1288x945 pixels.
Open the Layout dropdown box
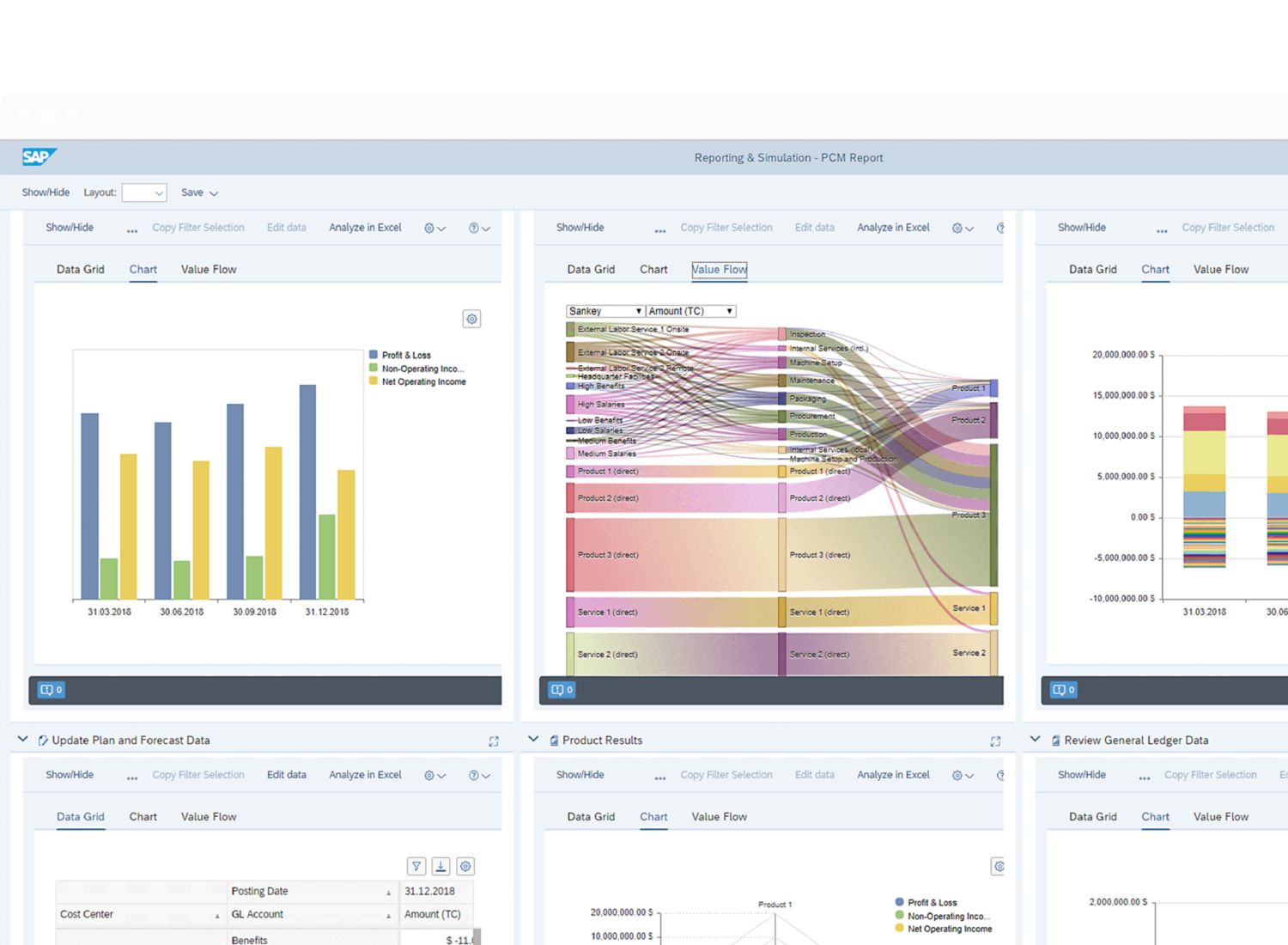pyautogui.click(x=144, y=193)
